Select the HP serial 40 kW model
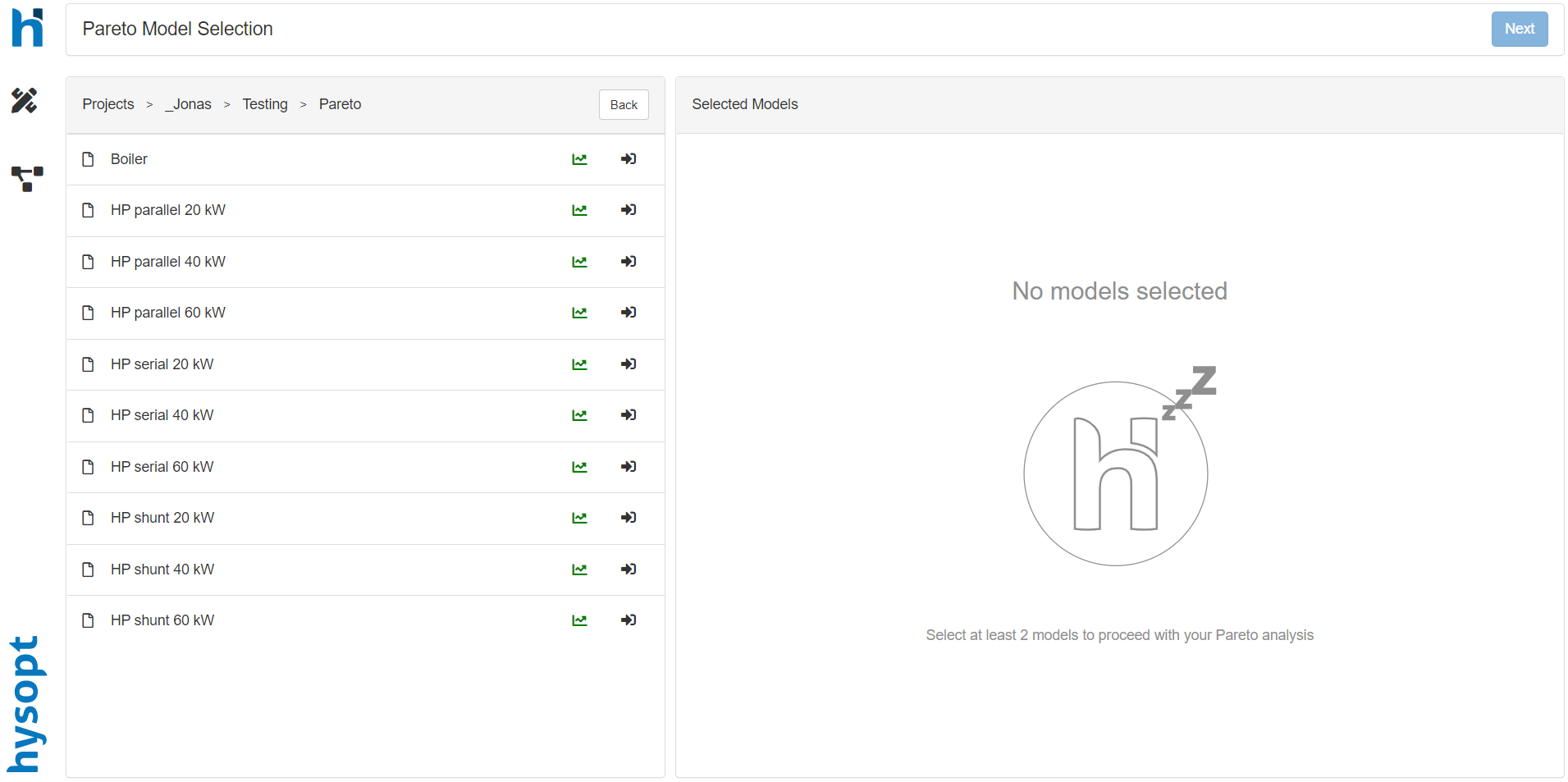1568x782 pixels. coord(162,415)
